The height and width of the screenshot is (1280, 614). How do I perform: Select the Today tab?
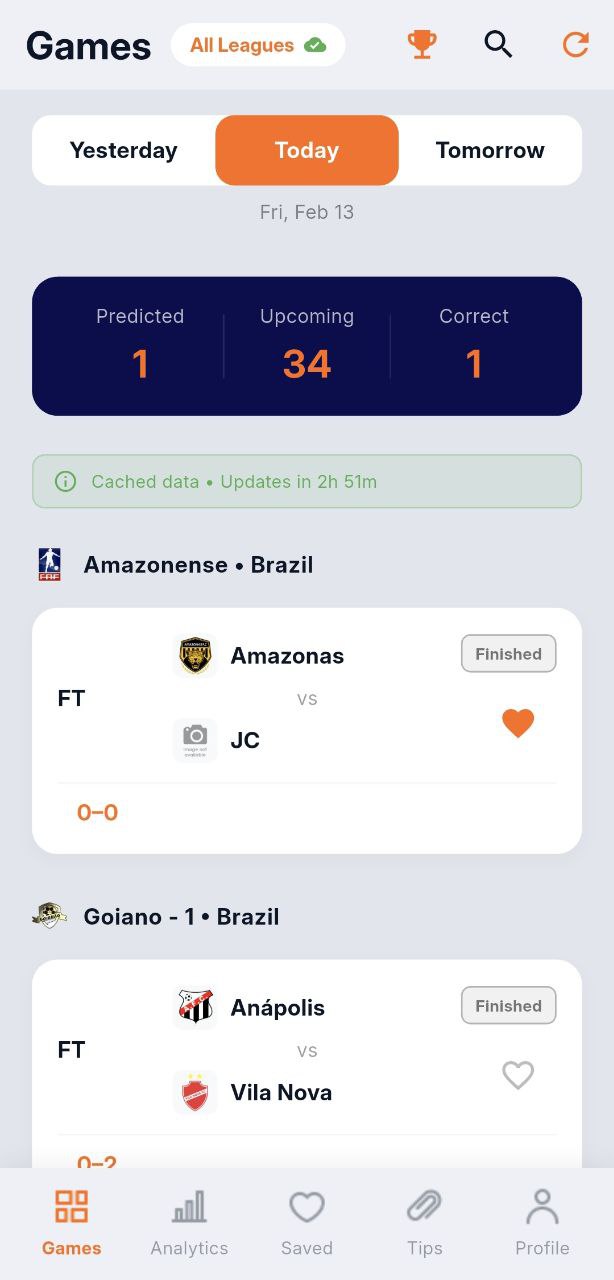(307, 151)
